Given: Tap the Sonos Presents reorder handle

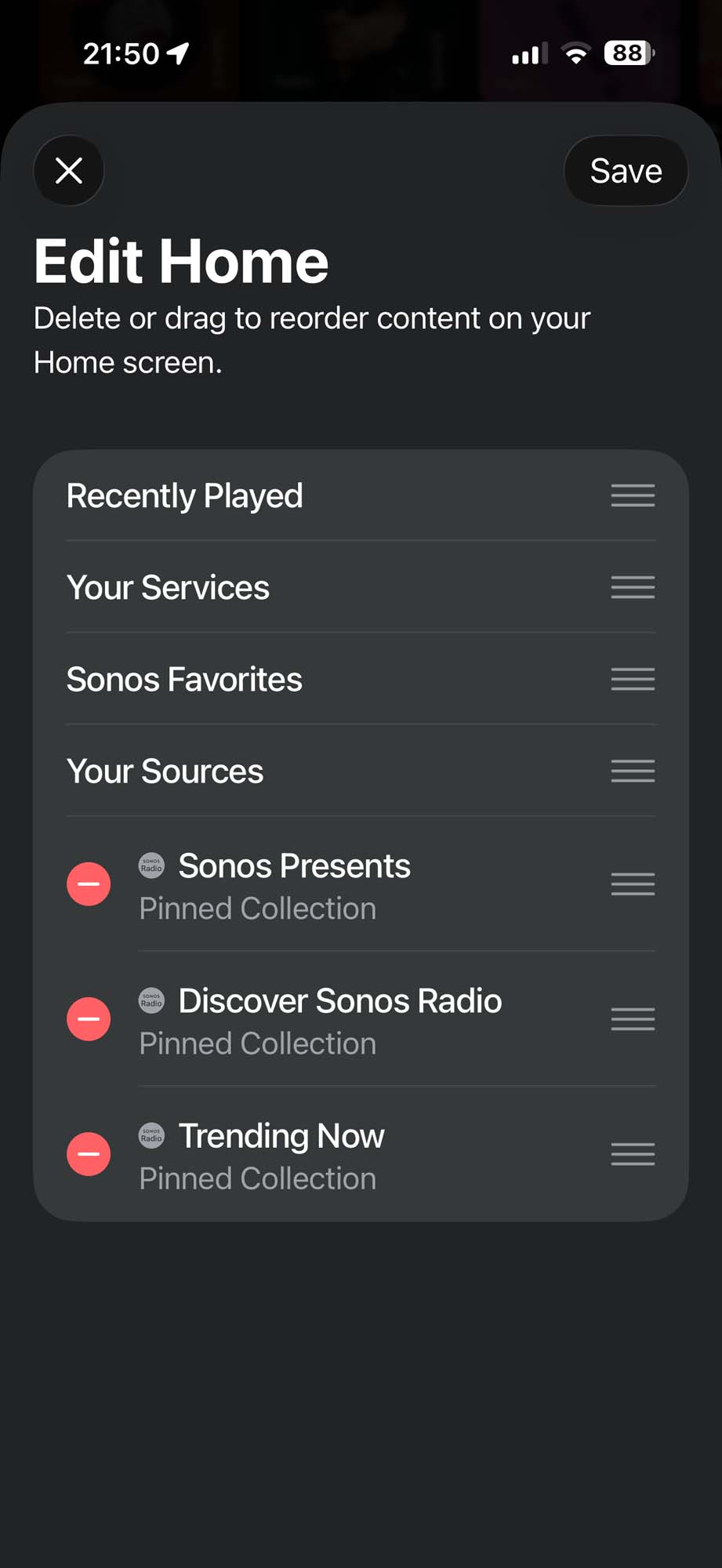Looking at the screenshot, I should pos(633,884).
